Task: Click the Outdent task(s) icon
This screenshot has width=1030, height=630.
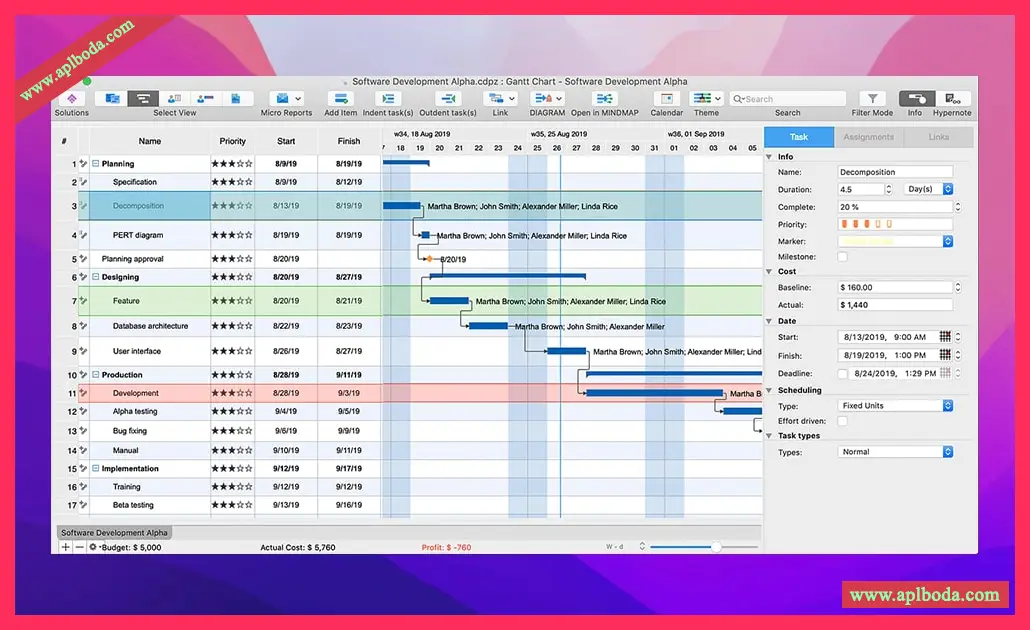Action: (449, 99)
